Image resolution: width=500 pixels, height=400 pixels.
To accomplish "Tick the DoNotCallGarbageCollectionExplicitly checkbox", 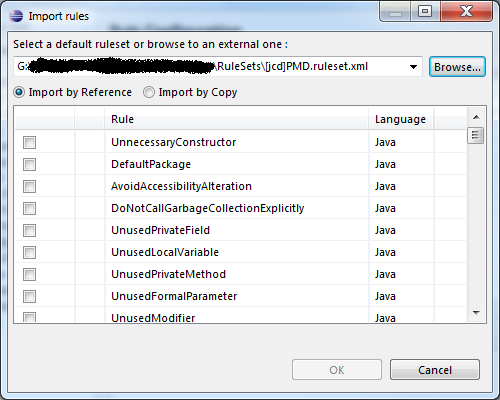I will pyautogui.click(x=29, y=208).
